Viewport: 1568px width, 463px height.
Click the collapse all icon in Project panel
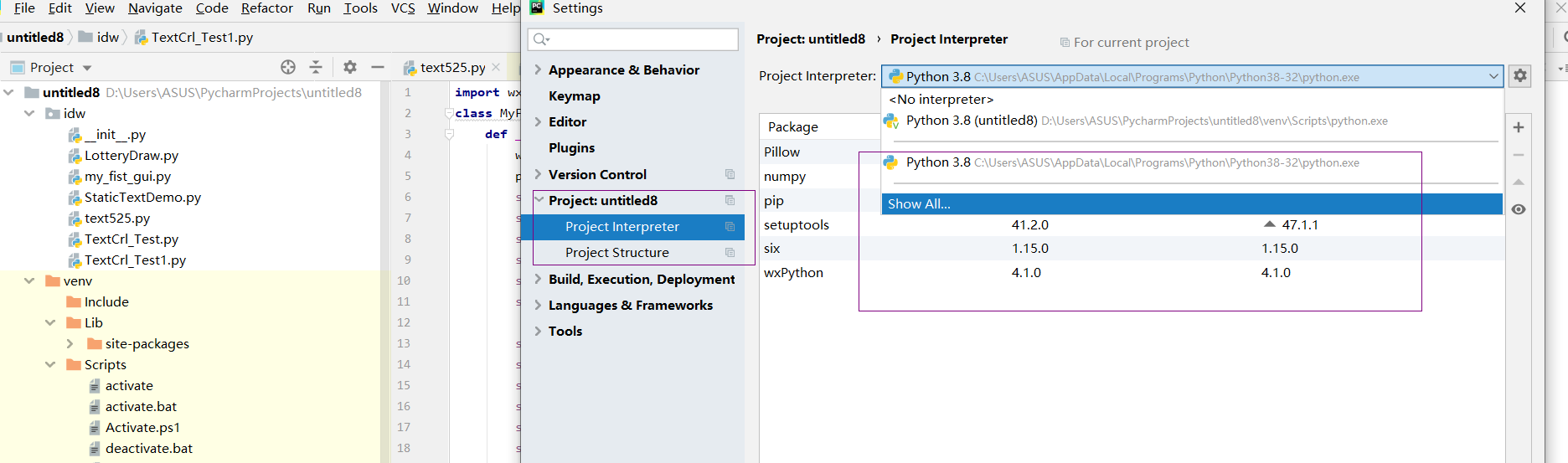316,67
